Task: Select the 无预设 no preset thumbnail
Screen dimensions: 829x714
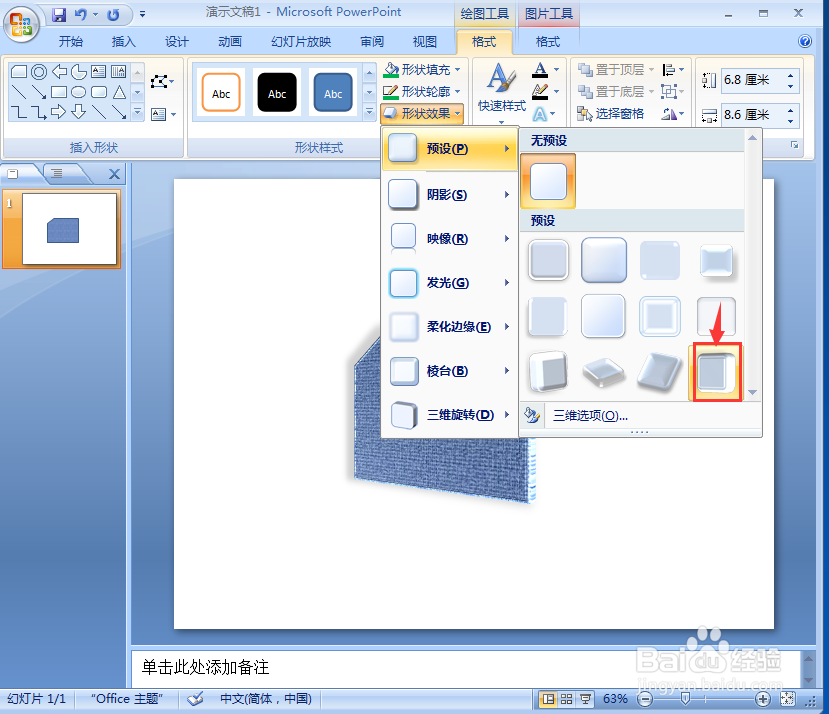Action: click(548, 181)
